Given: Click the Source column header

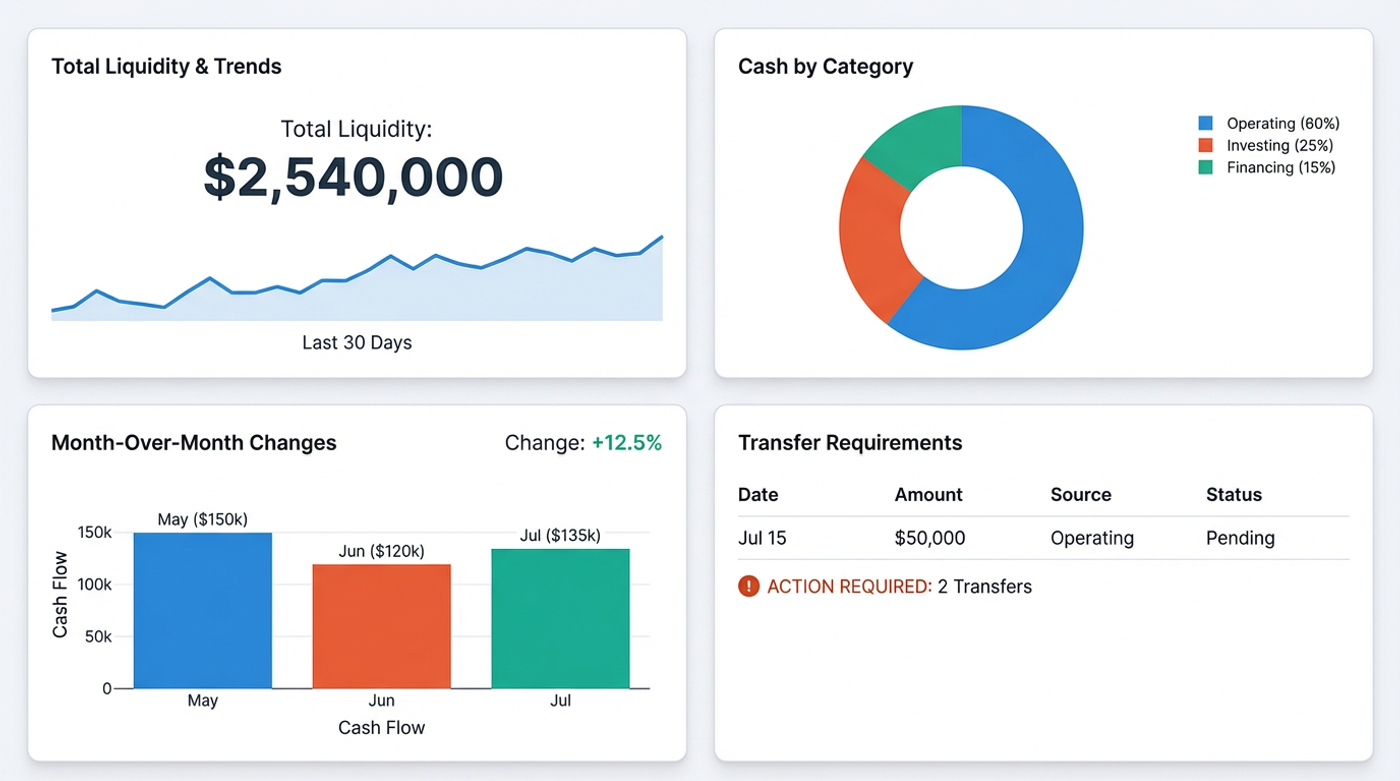Looking at the screenshot, I should (x=1081, y=495).
